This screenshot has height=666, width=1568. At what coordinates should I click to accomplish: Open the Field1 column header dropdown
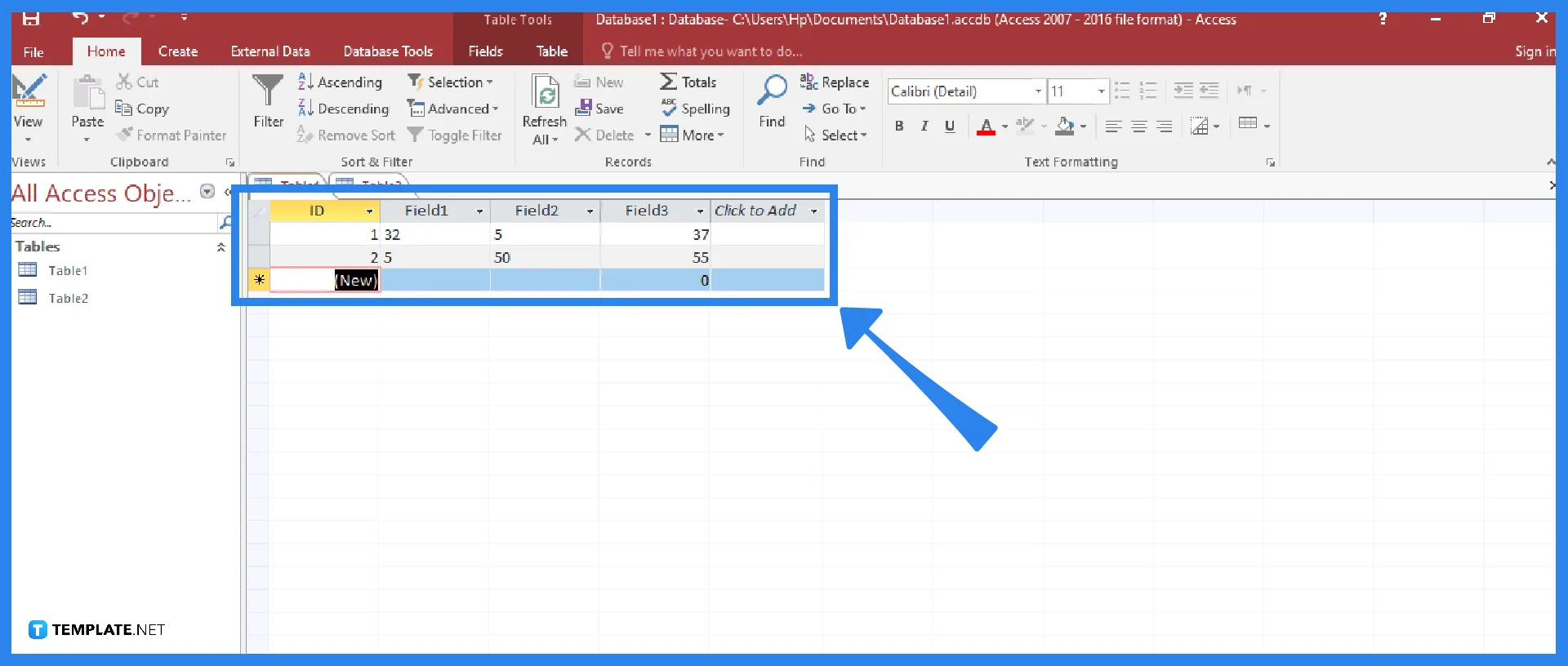[479, 211]
